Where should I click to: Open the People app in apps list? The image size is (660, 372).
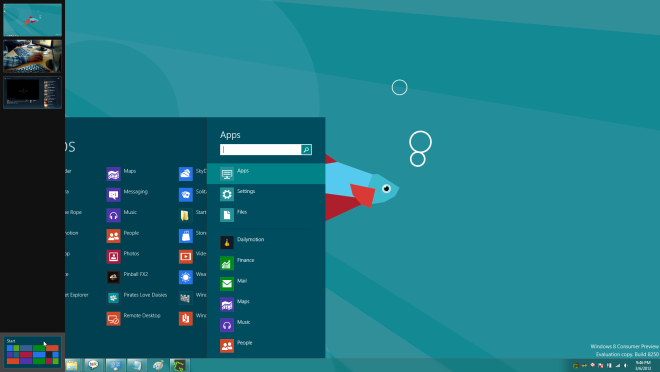114,236
